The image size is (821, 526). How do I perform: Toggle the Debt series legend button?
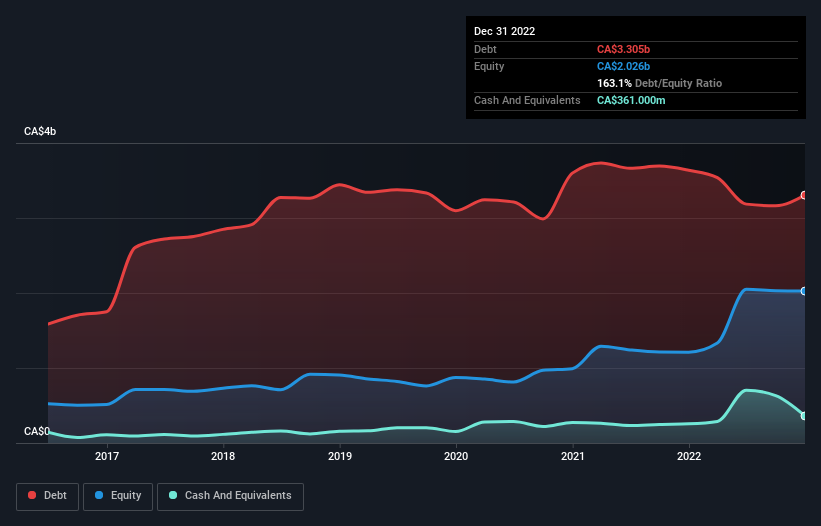[x=48, y=496]
